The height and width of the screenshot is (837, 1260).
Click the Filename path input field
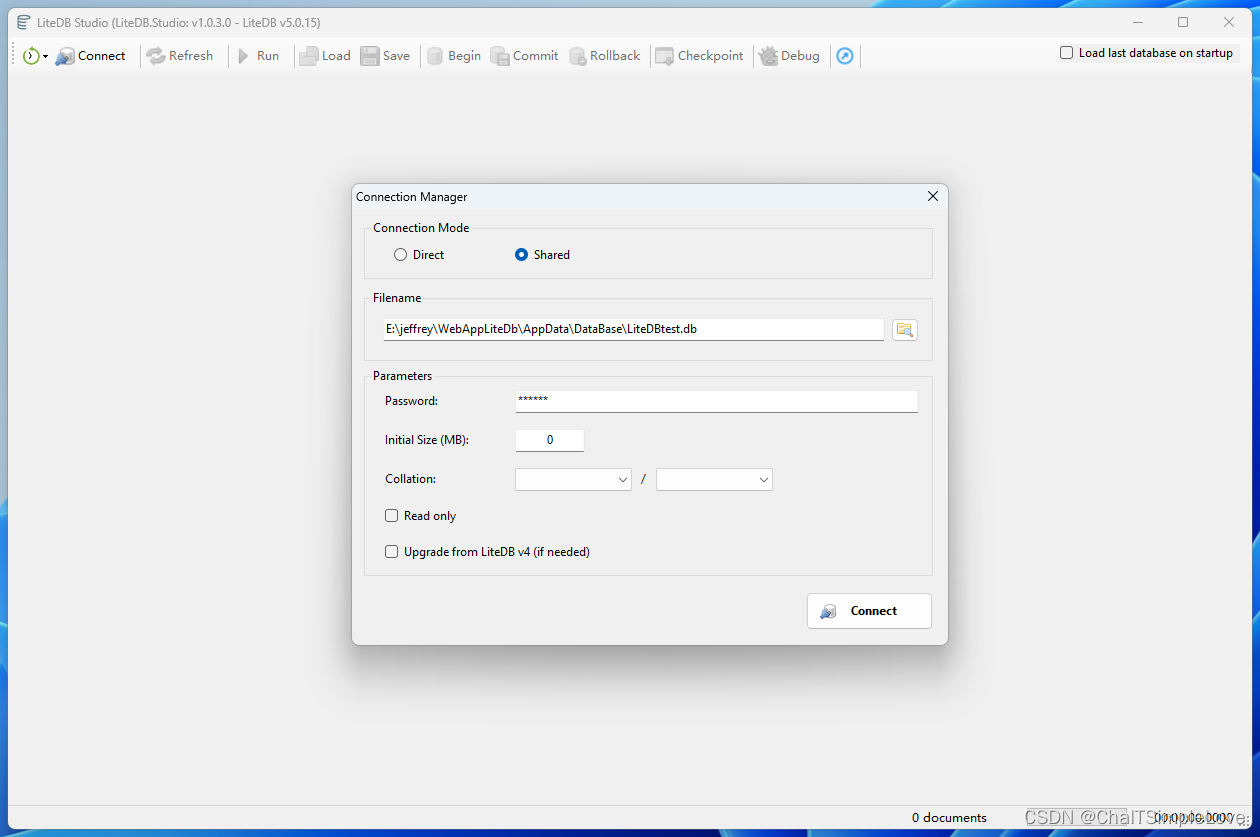(x=634, y=329)
